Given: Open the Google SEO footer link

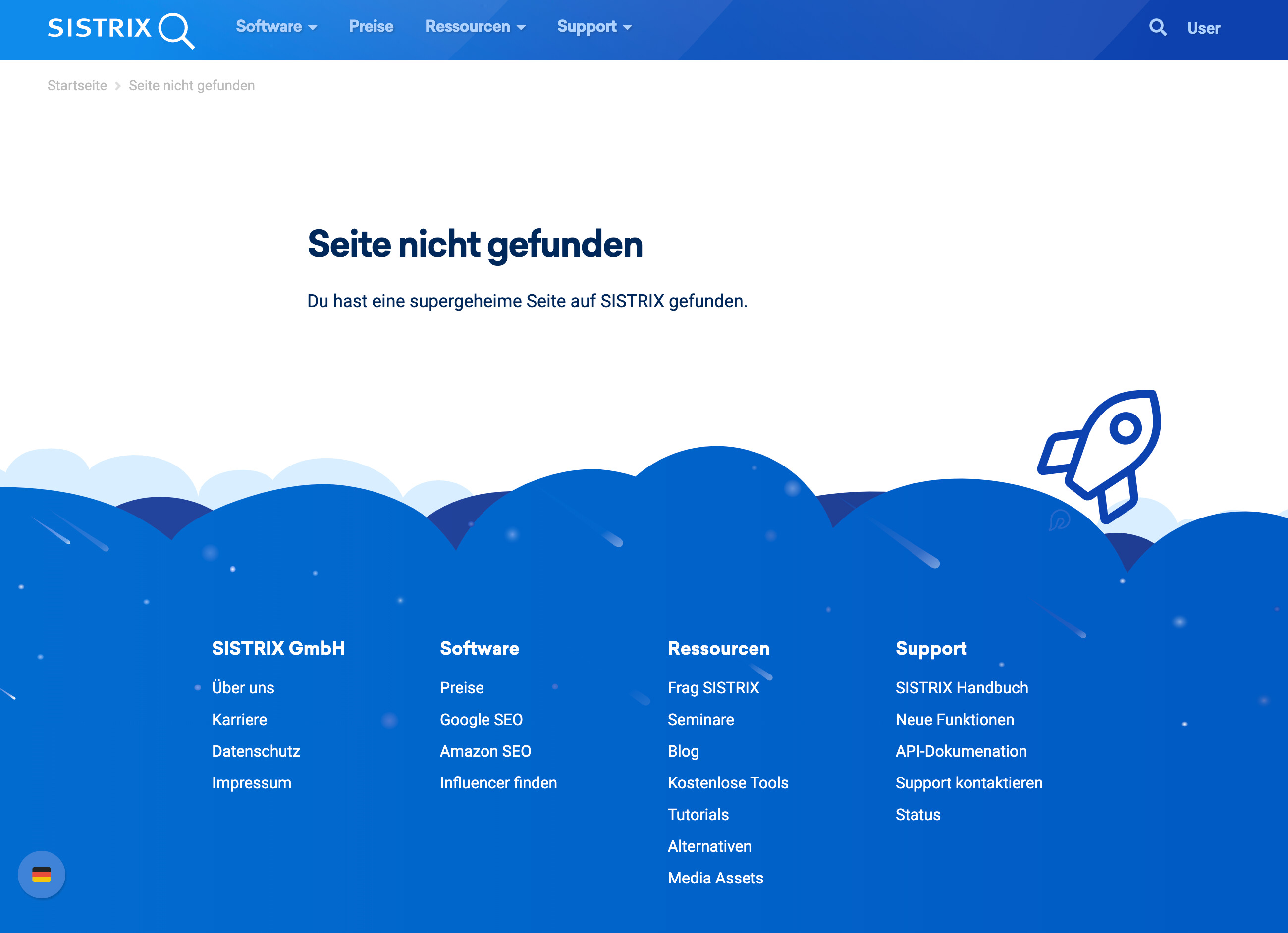Looking at the screenshot, I should pyautogui.click(x=481, y=720).
